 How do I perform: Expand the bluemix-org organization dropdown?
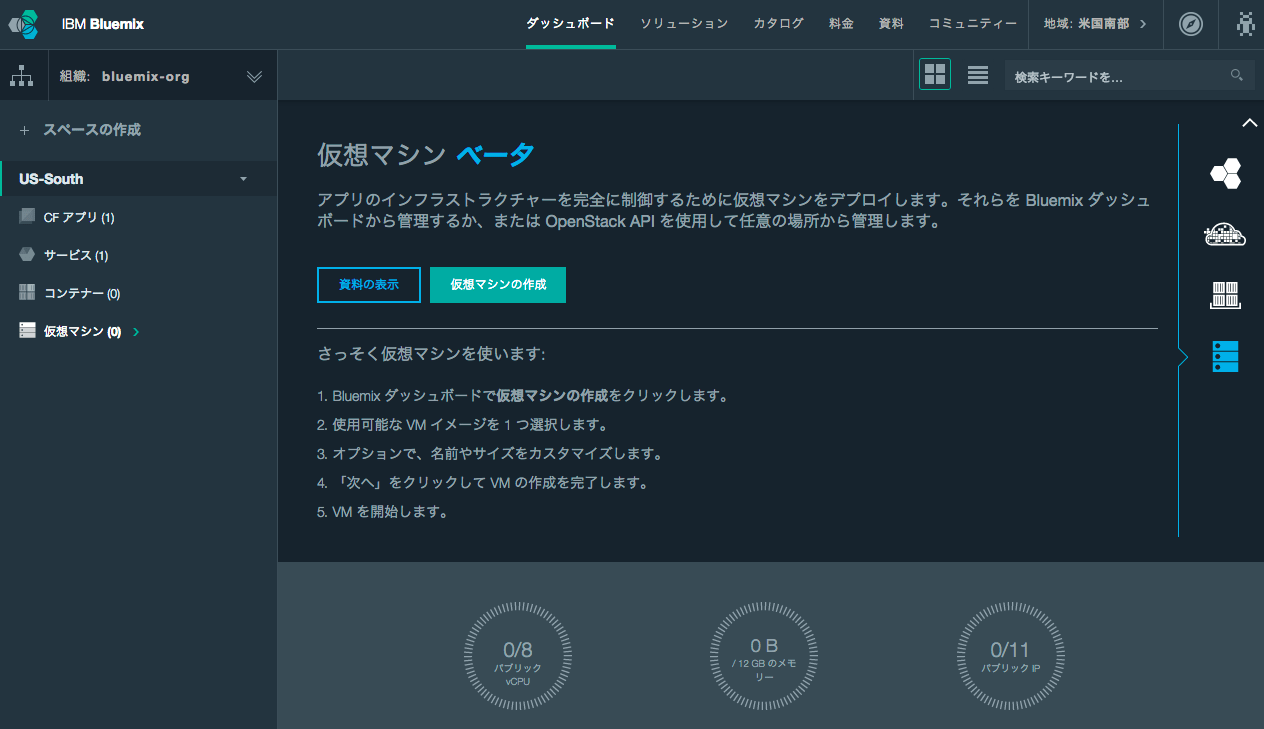click(254, 77)
